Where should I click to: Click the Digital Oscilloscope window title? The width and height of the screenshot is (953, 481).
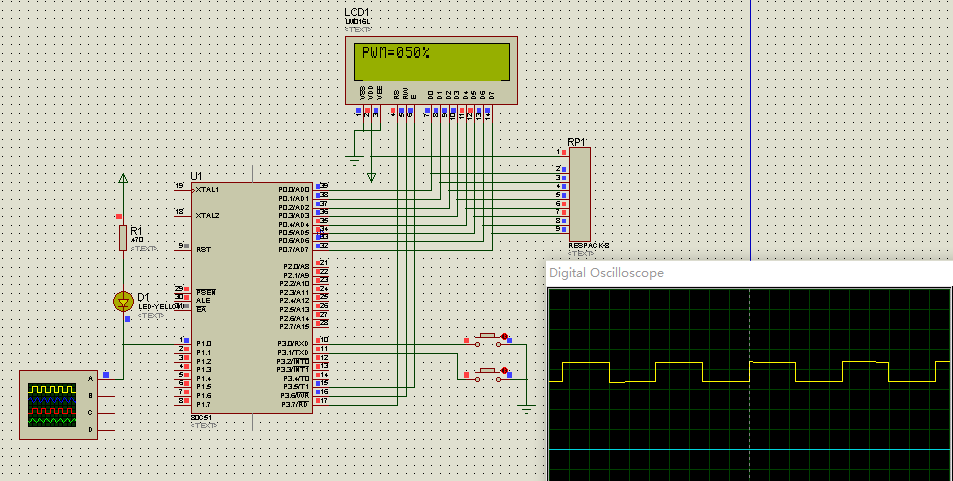[x=606, y=273]
